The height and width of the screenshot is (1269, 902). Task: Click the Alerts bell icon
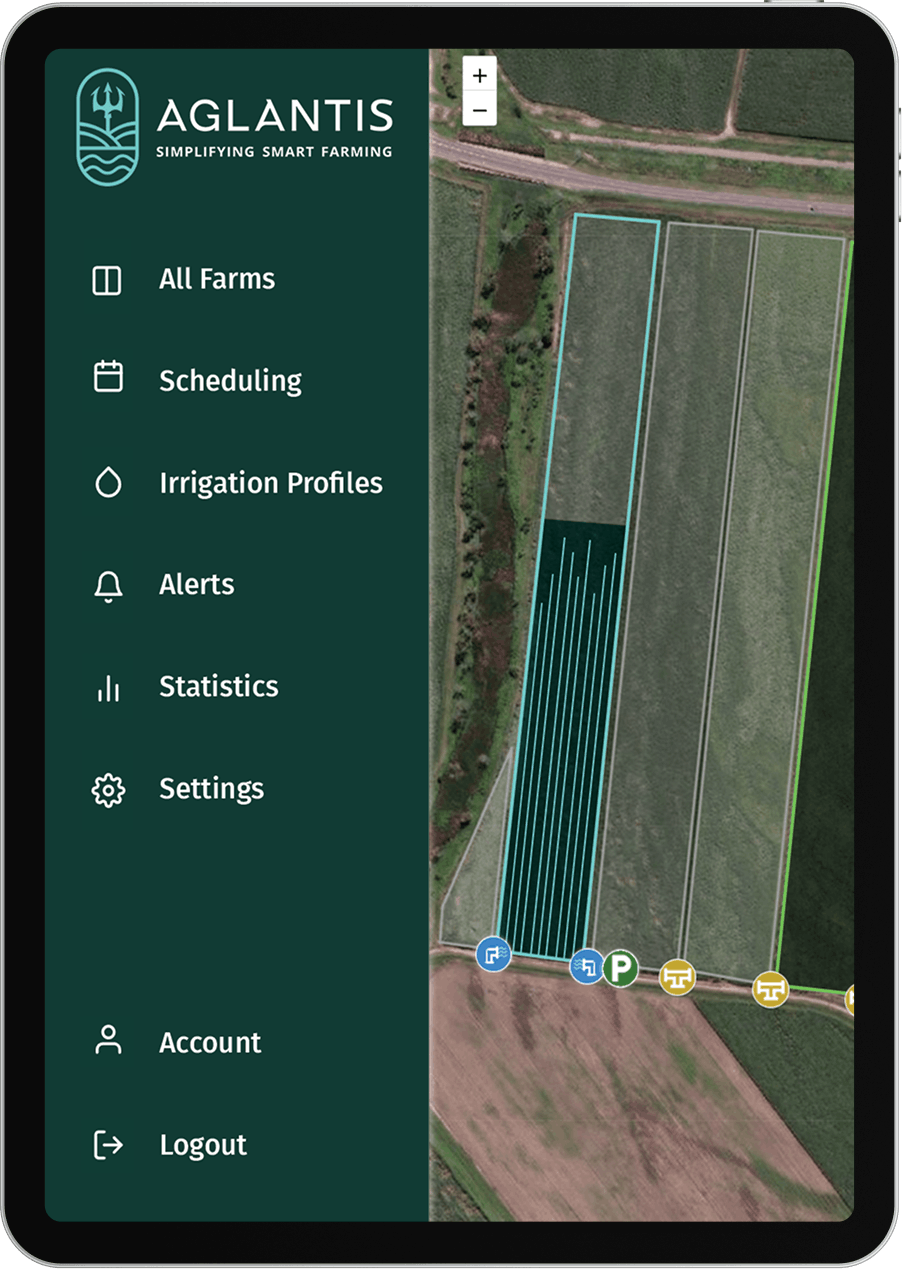(x=108, y=586)
